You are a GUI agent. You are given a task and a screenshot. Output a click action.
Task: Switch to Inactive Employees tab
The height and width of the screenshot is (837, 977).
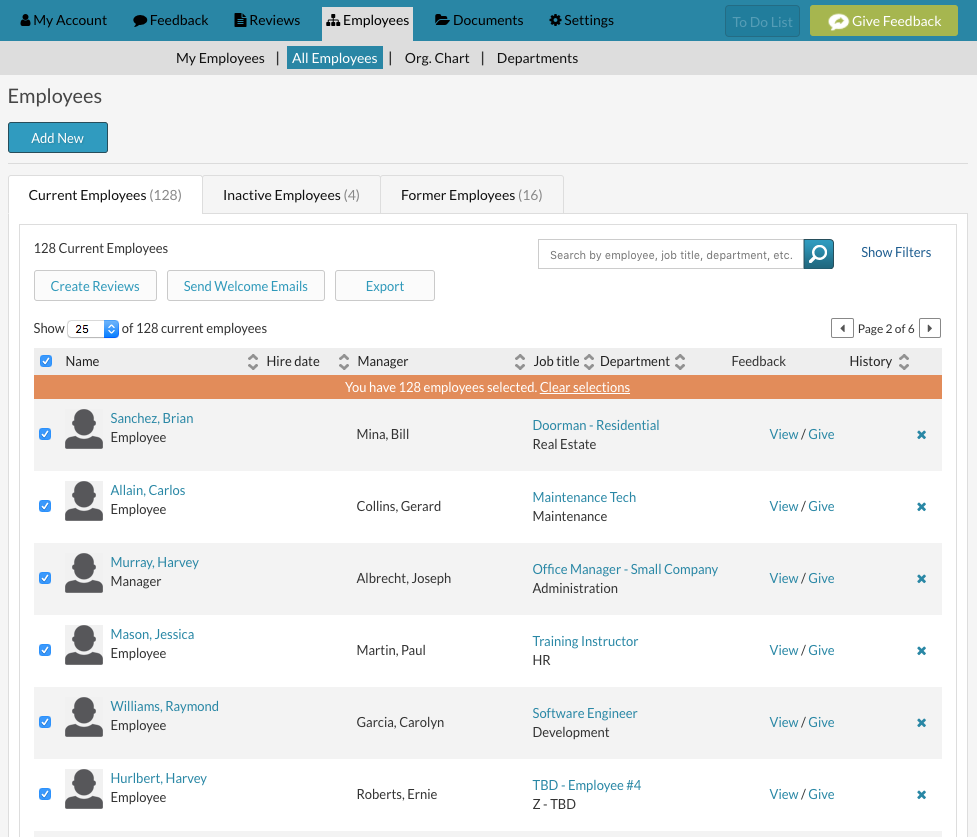click(x=291, y=195)
